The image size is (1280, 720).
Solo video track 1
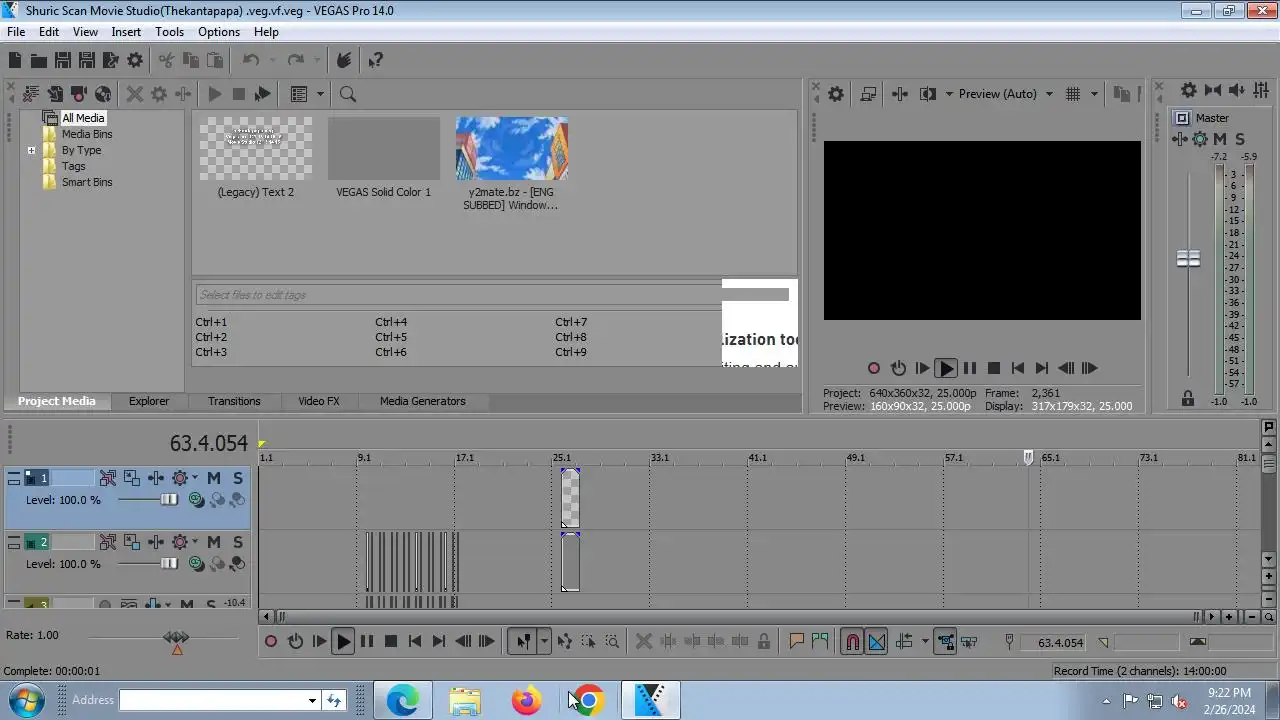pyautogui.click(x=238, y=479)
